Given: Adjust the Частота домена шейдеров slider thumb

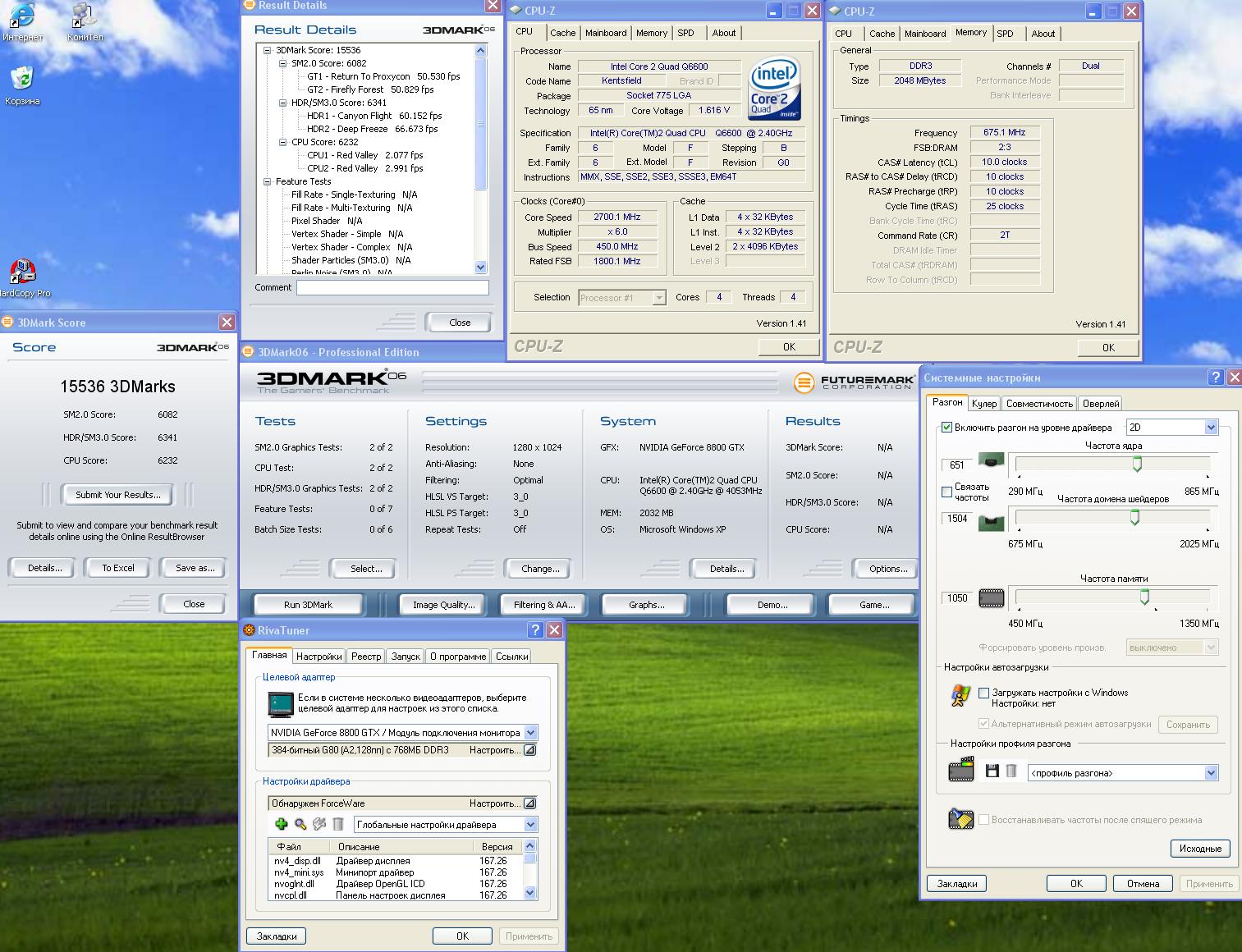Looking at the screenshot, I should click(x=1134, y=518).
